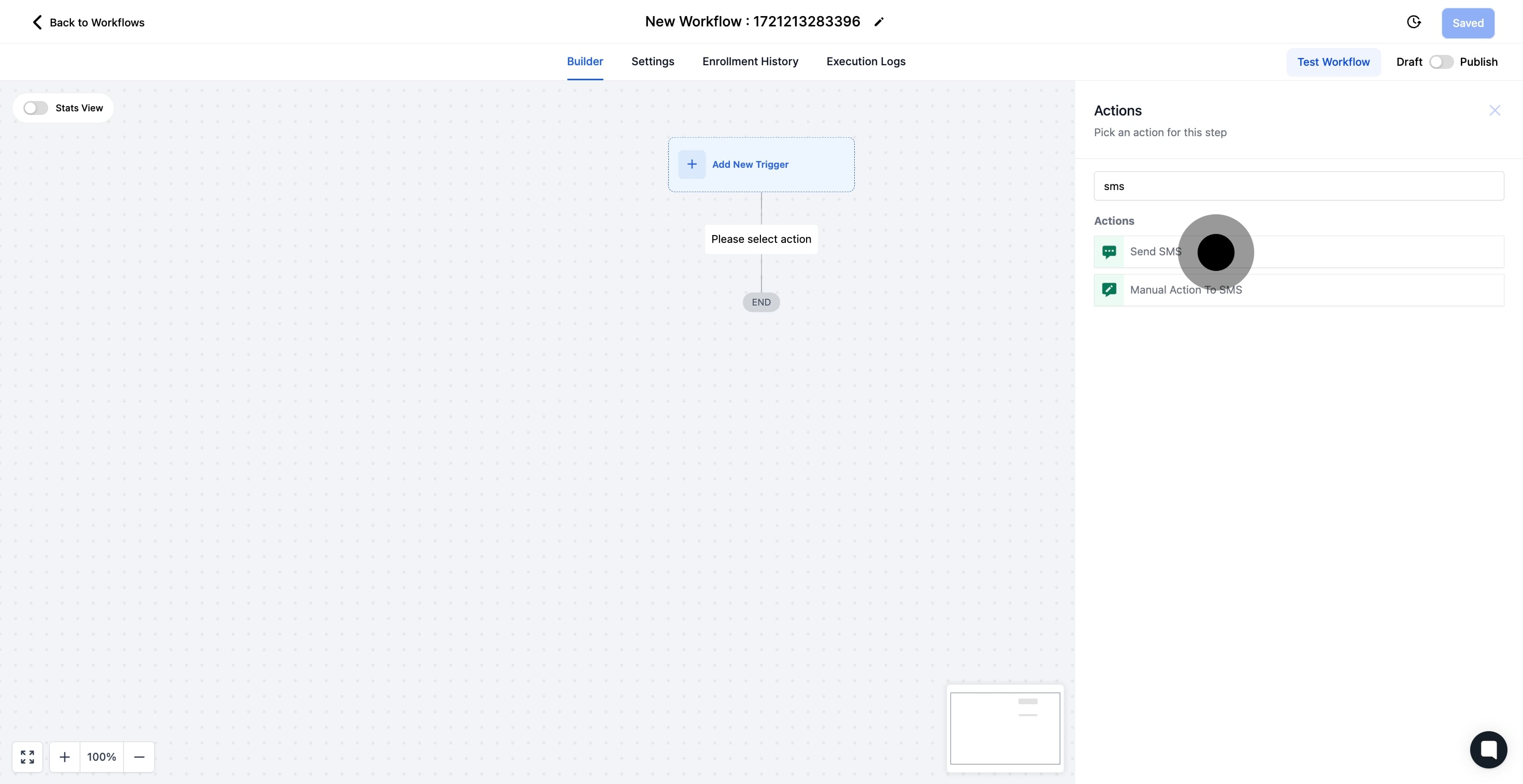Select Manual Action To SMS action

coord(1298,289)
